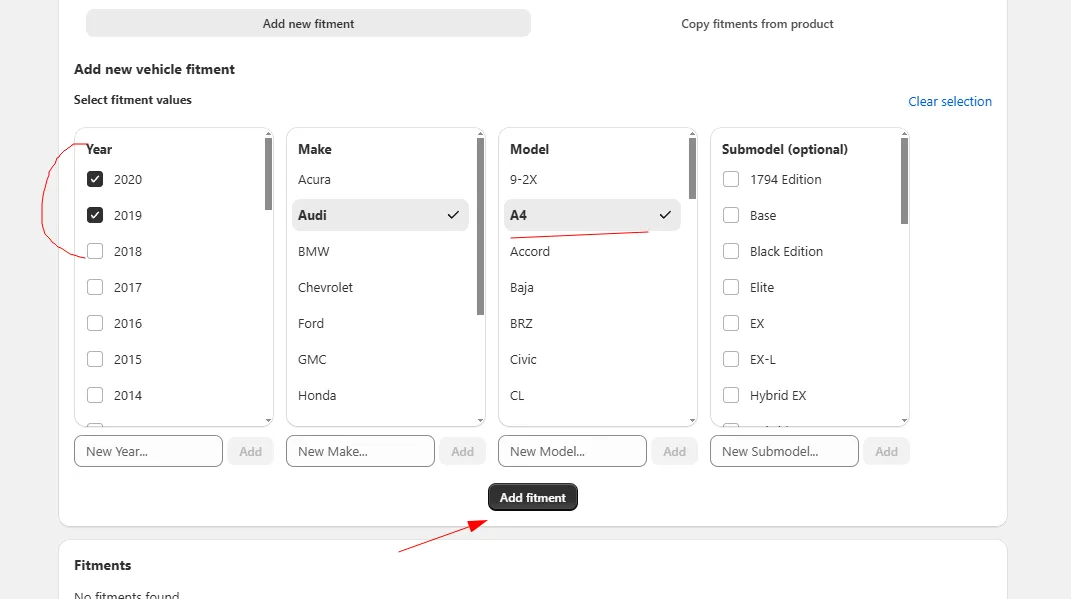Pick Accord from the Model list

click(x=530, y=252)
